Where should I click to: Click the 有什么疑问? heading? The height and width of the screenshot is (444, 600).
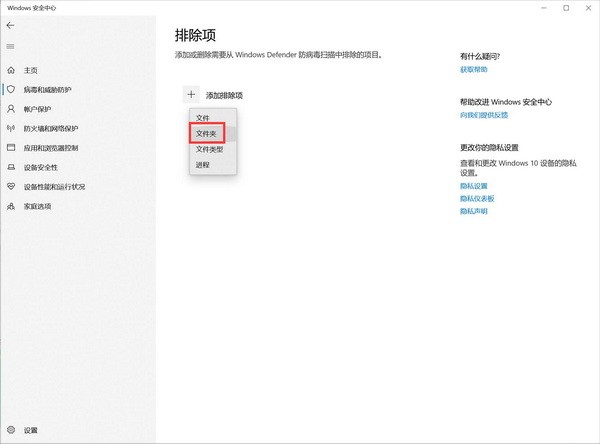pos(480,56)
